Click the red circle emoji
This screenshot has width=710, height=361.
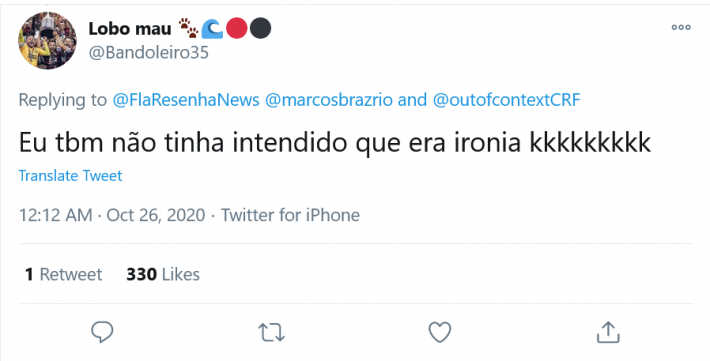(x=236, y=29)
